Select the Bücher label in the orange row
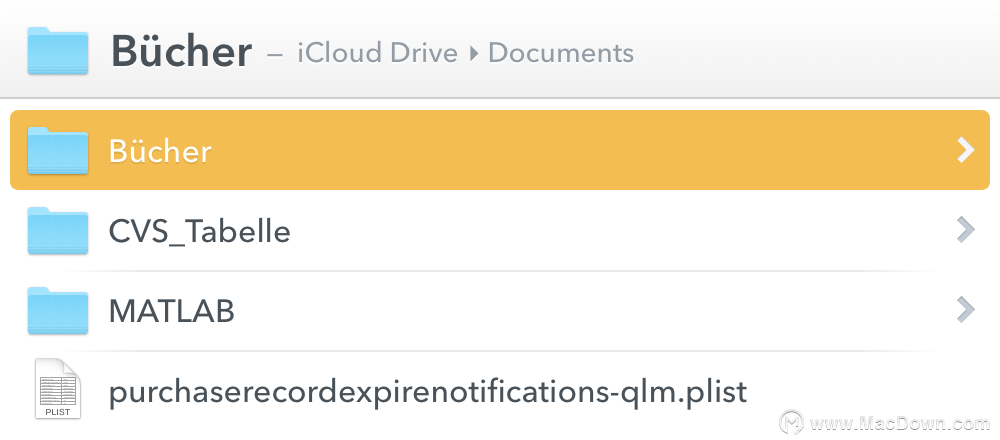Image resolution: width=1000 pixels, height=440 pixels. coord(160,151)
